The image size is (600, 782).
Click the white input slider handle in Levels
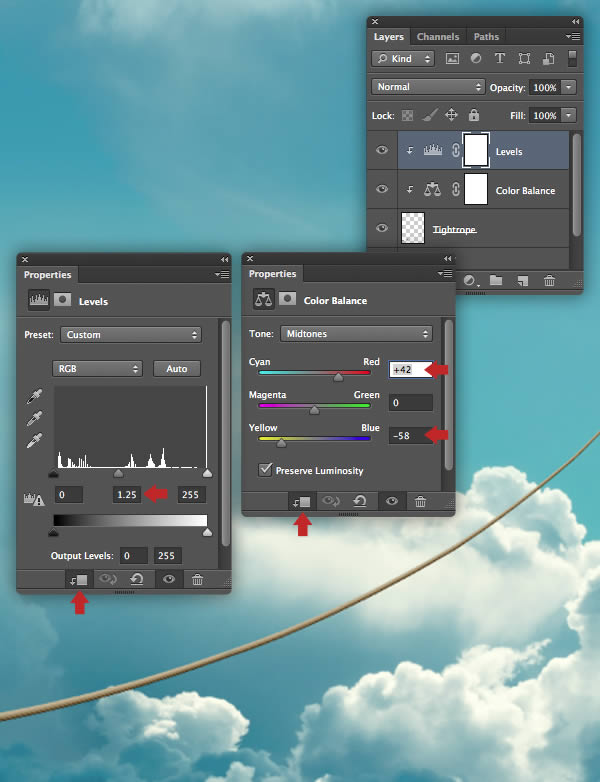(207, 473)
